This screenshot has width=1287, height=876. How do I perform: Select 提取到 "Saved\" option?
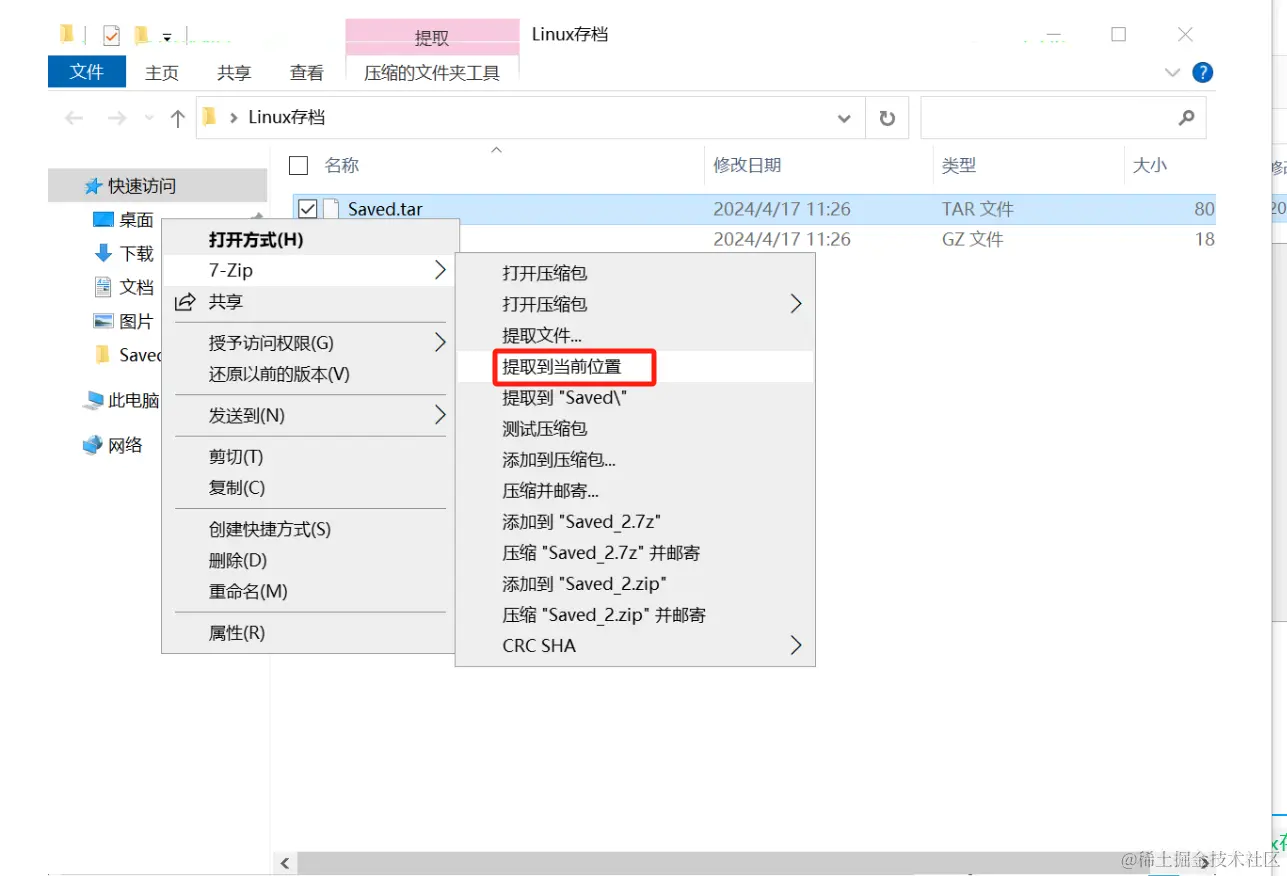[565, 397]
